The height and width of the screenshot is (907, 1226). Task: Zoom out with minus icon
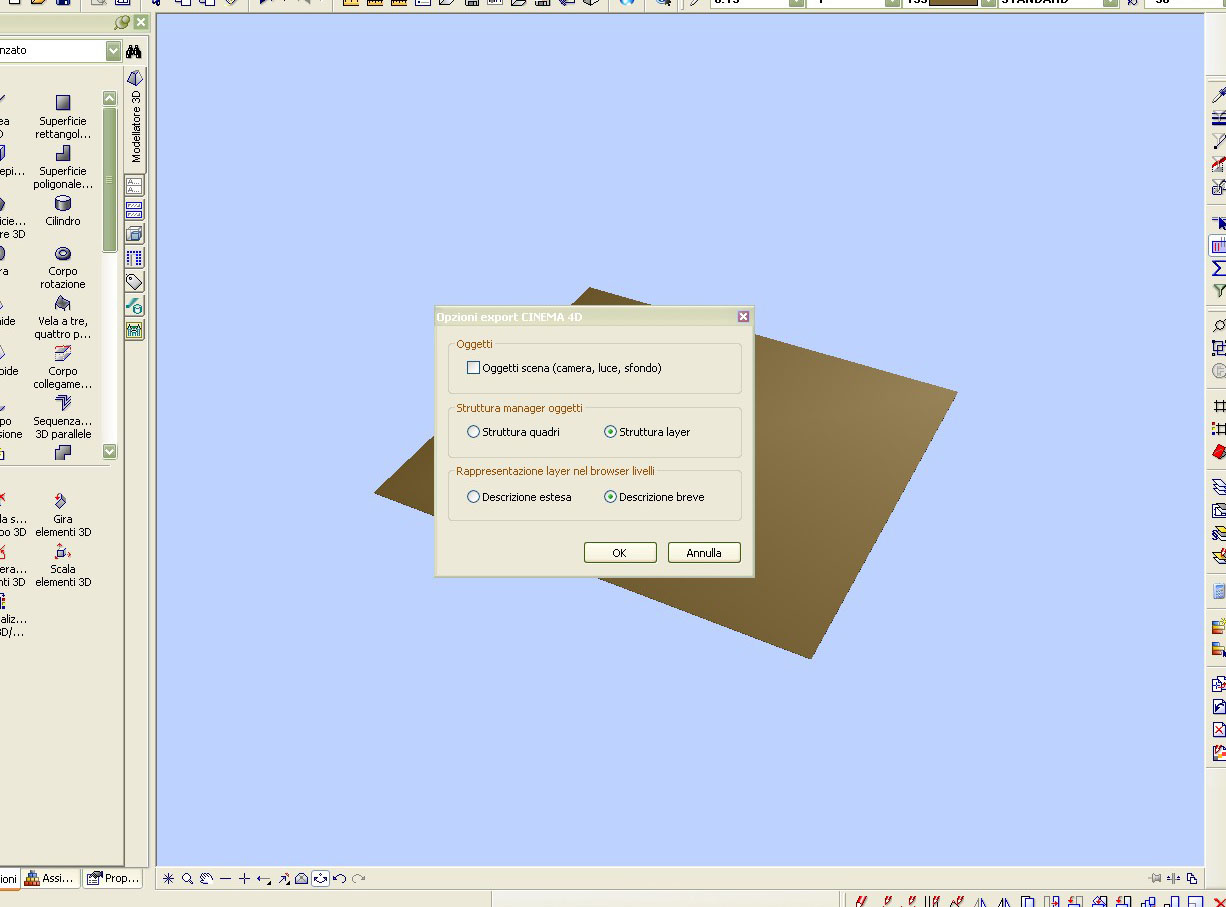225,879
